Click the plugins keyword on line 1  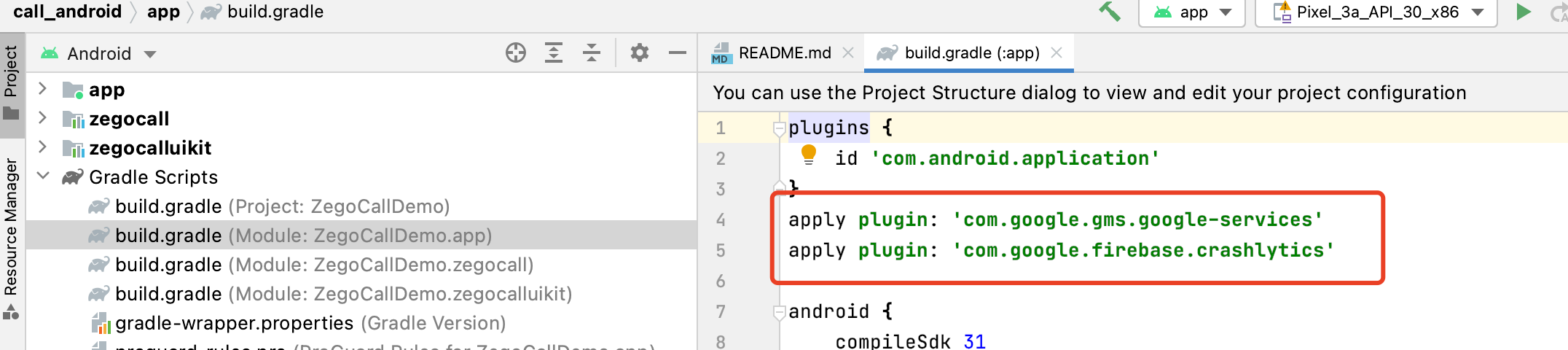coord(828,128)
